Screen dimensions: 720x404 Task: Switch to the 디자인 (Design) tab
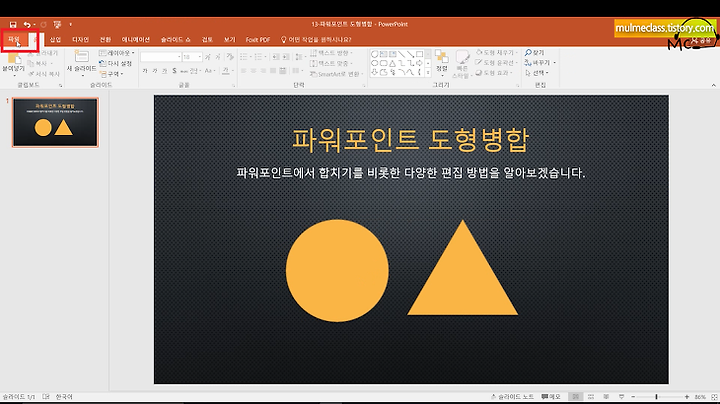[80, 39]
